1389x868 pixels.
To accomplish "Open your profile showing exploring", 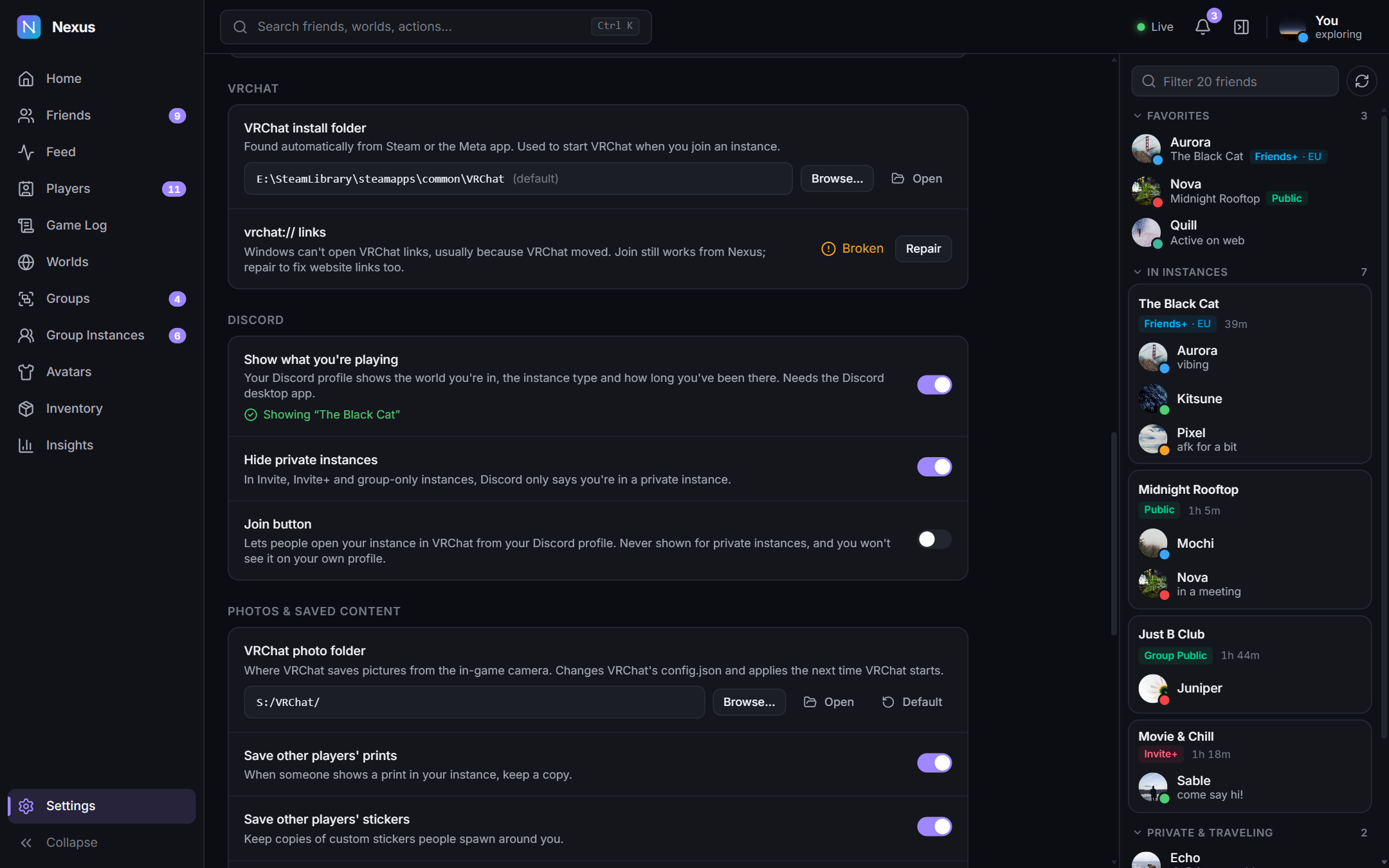I will (x=1321, y=27).
